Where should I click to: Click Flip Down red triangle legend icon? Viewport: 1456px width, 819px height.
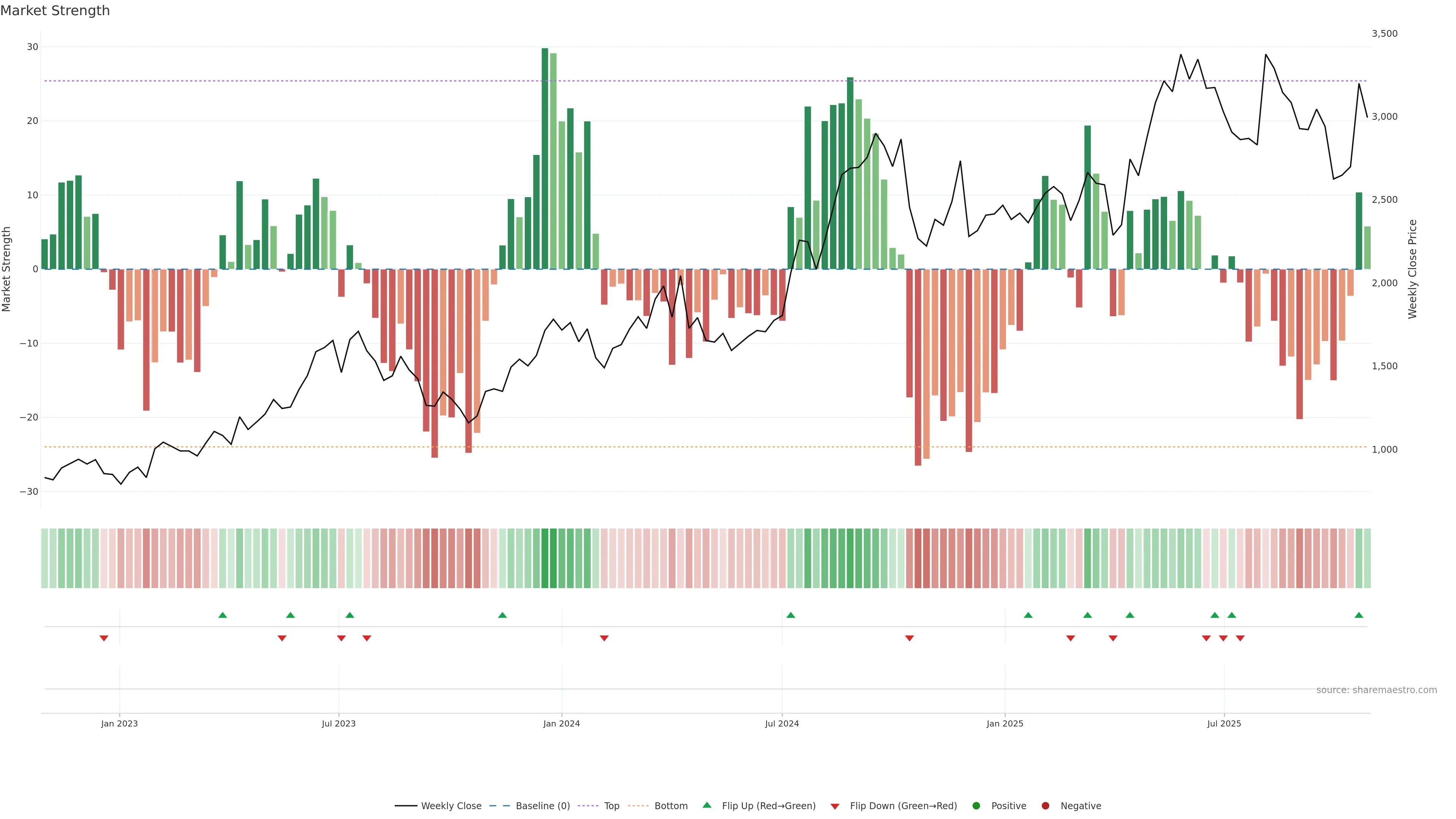pyautogui.click(x=835, y=806)
